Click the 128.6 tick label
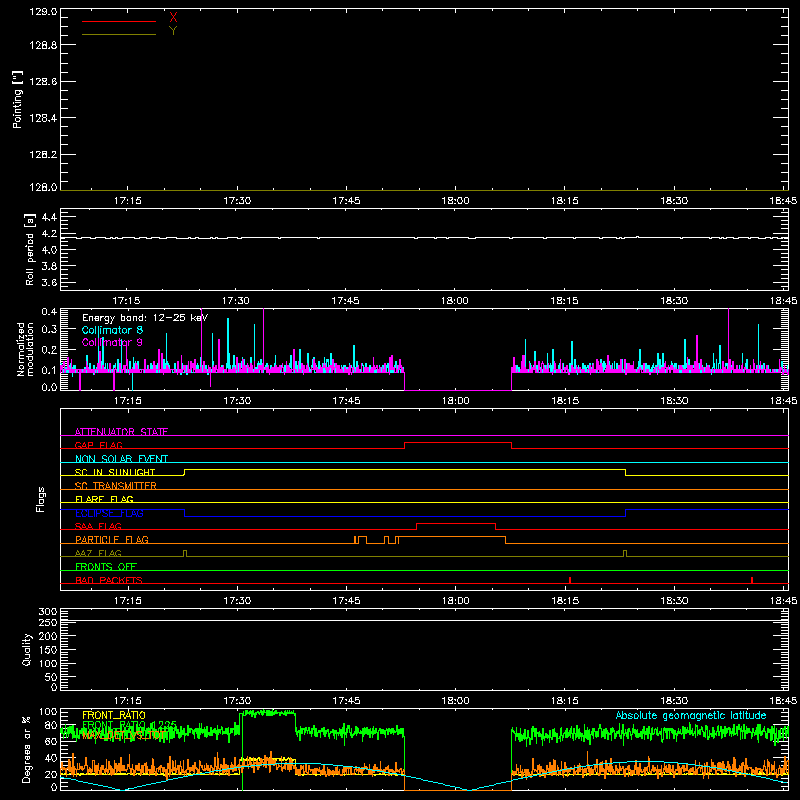Viewport: 800px width, 800px height. tap(43, 82)
